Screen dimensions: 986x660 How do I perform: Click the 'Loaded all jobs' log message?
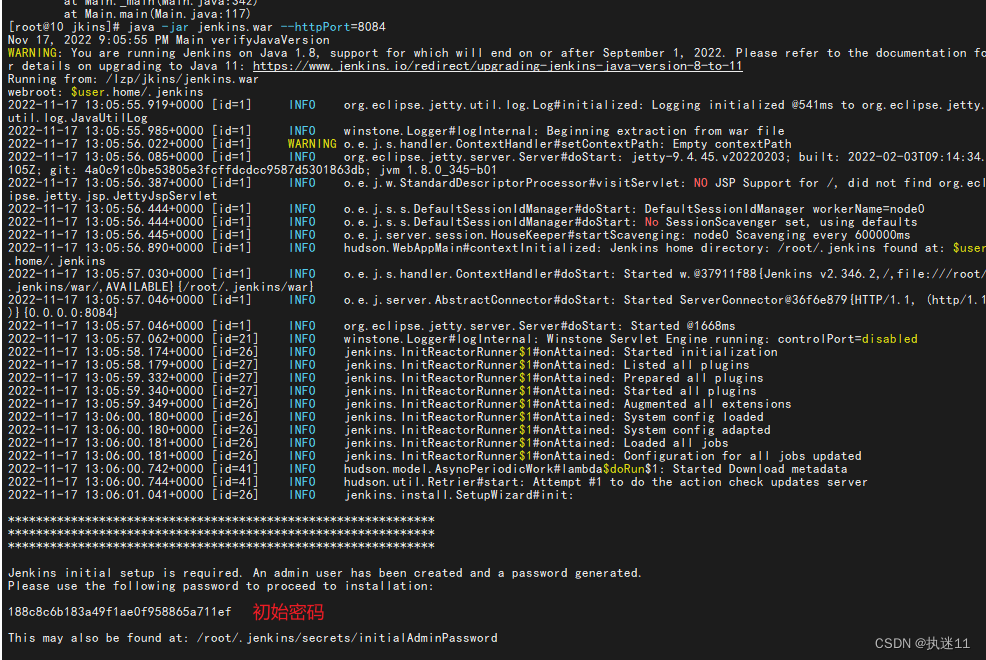tap(676, 443)
